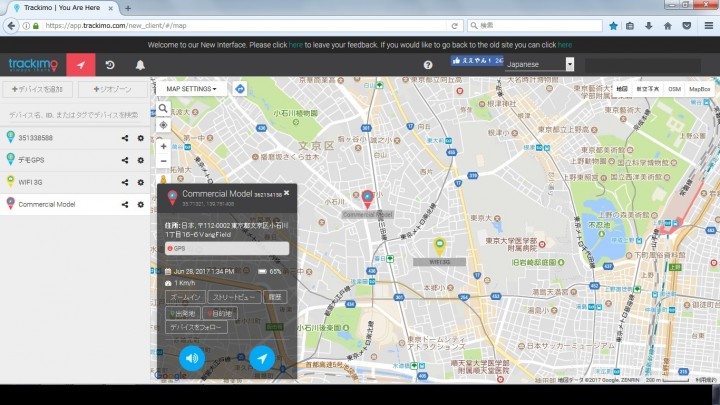Click the share icon for WIFI 3G
Image resolution: width=720 pixels, height=405 pixels.
(x=125, y=182)
